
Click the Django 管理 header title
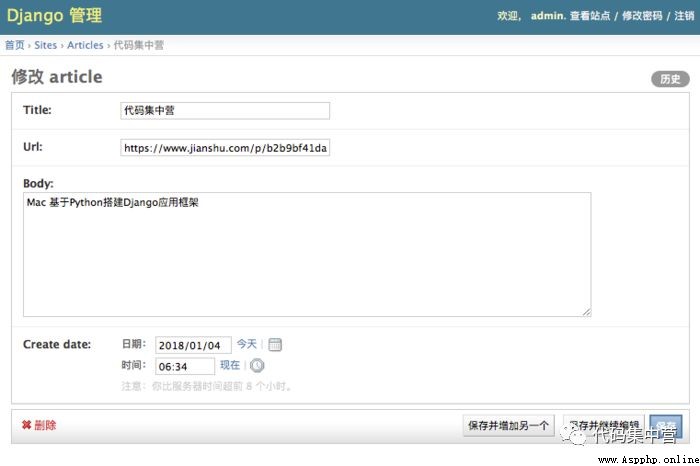[54, 16]
